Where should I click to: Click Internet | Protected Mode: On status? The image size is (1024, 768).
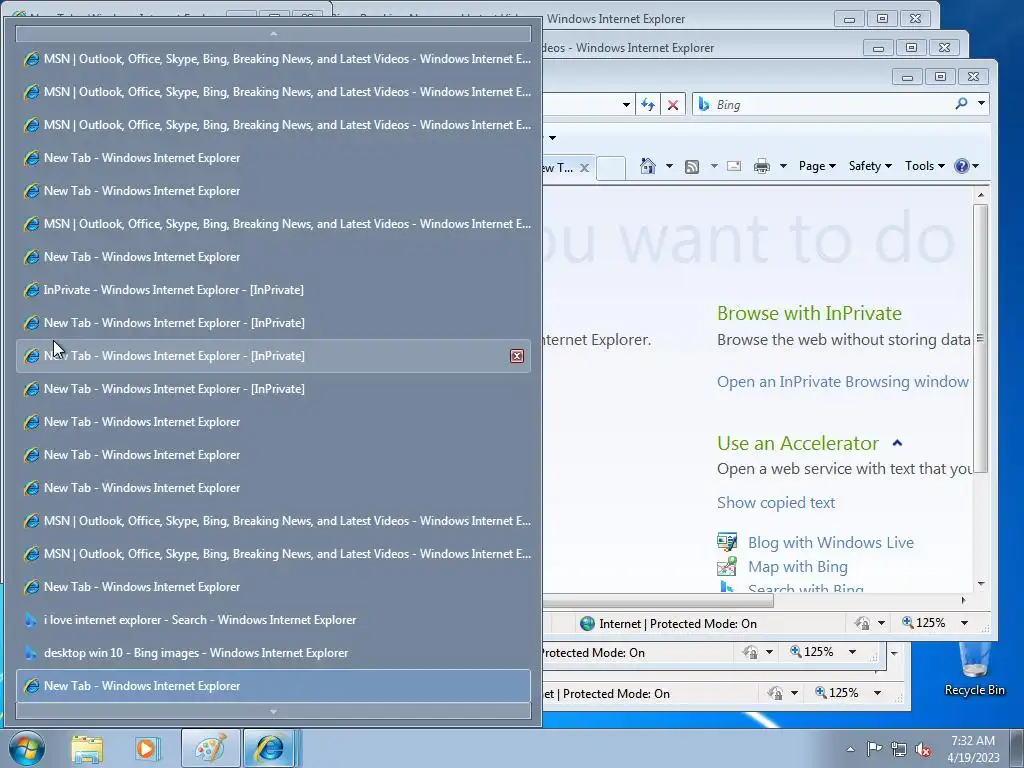pos(669,624)
